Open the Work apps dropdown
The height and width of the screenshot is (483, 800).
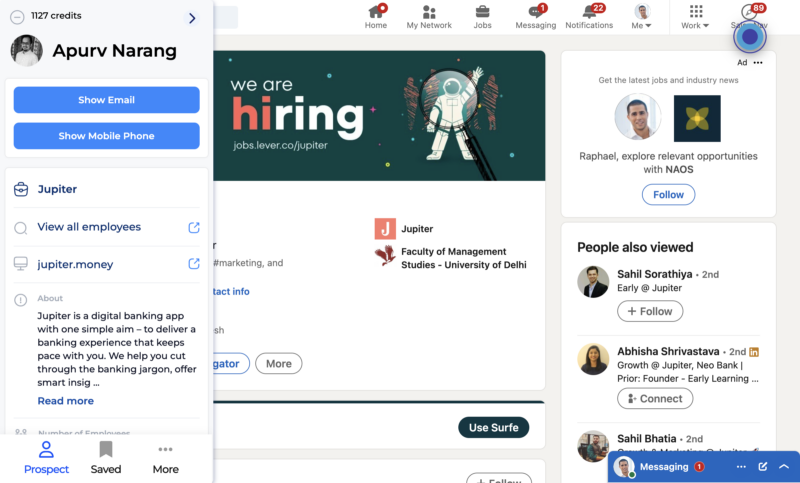pos(695,17)
